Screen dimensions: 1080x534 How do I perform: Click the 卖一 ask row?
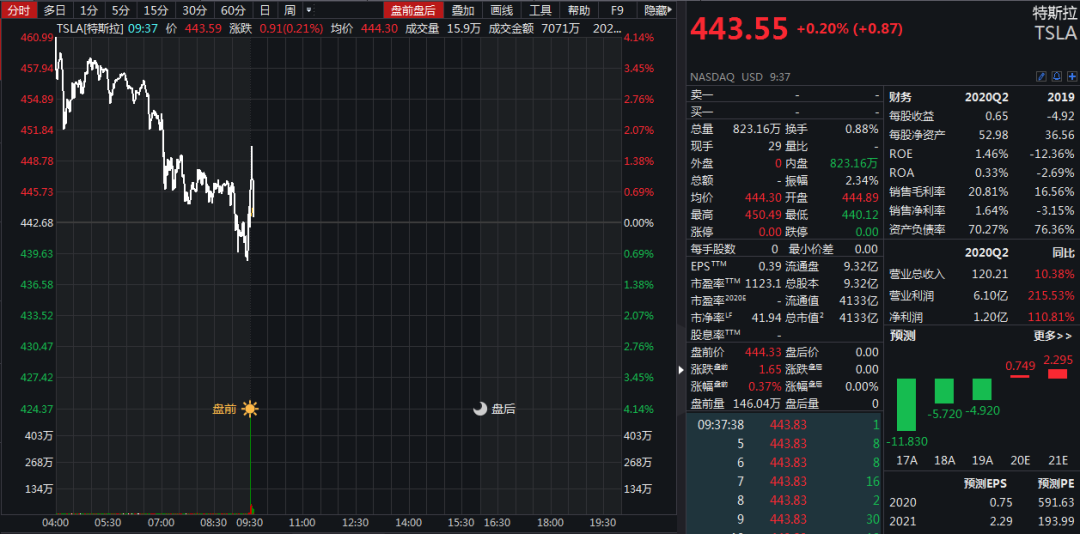click(x=785, y=94)
